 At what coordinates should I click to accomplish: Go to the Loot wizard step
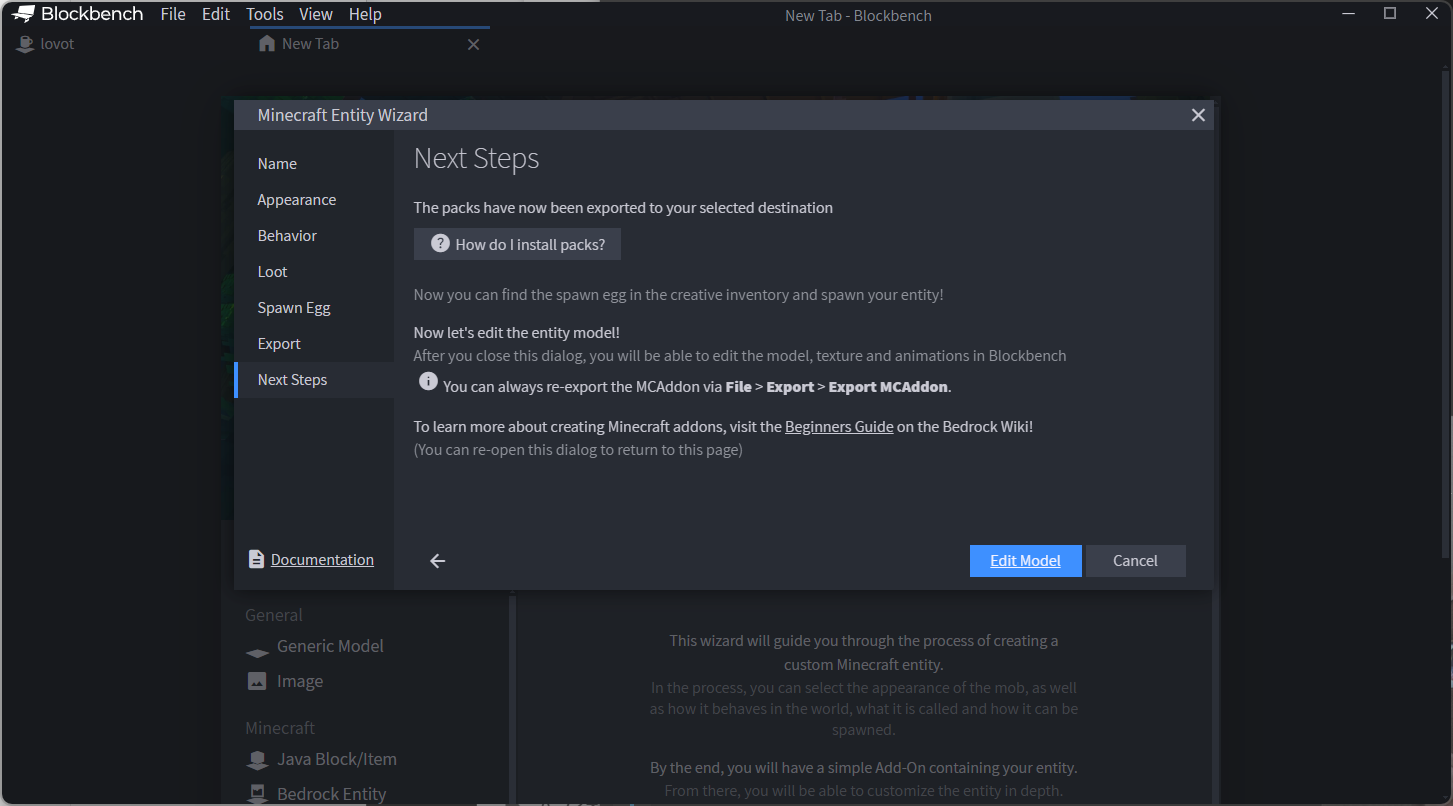coord(314,272)
